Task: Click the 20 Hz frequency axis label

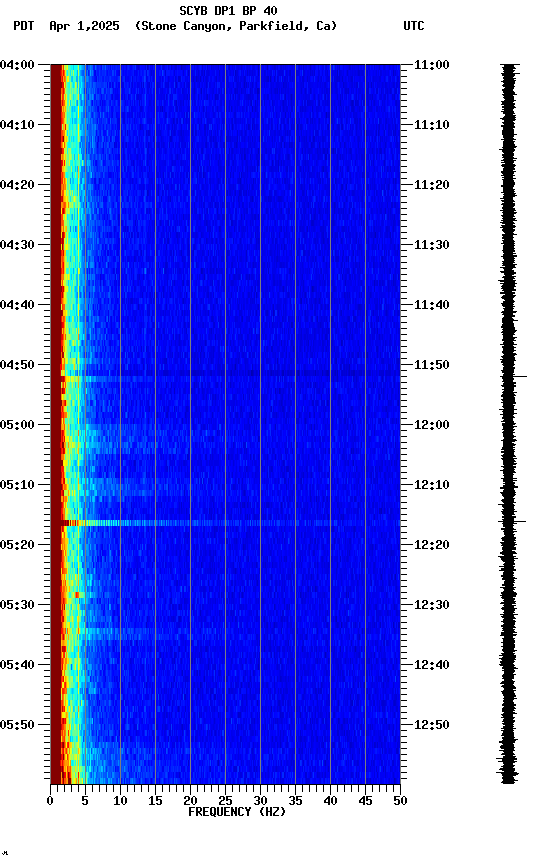Action: coord(190,801)
